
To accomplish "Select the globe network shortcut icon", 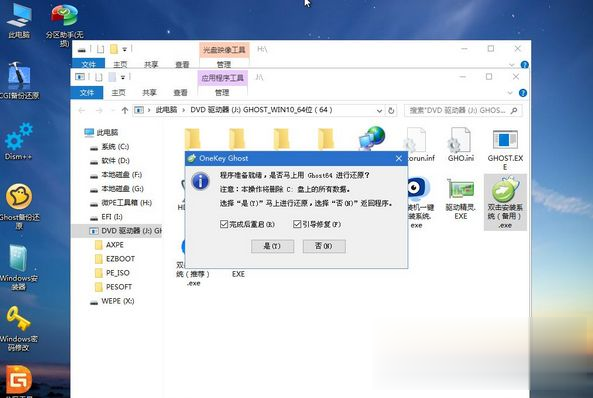I will point(372,138).
